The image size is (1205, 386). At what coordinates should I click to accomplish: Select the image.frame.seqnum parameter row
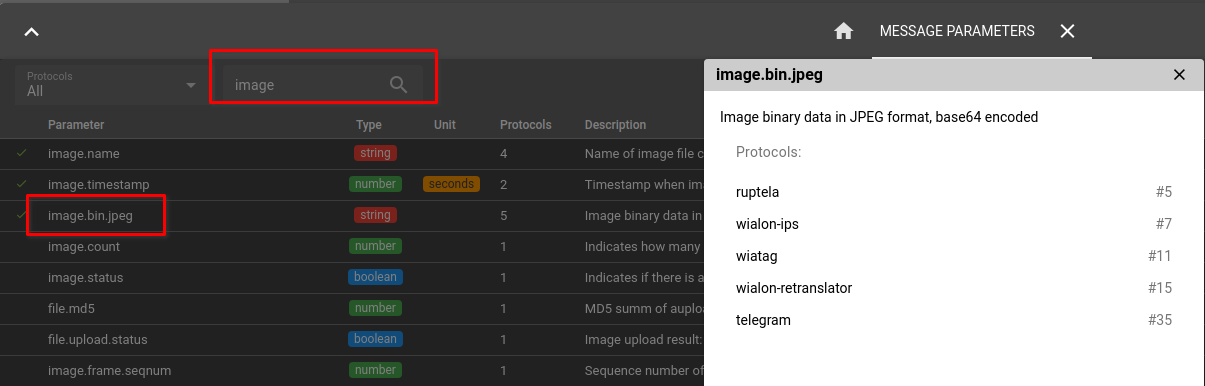[352, 370]
